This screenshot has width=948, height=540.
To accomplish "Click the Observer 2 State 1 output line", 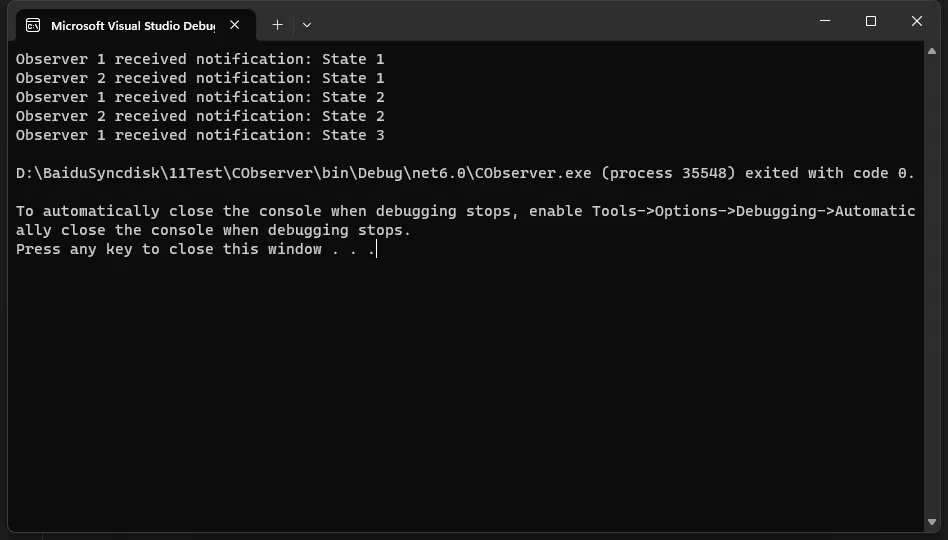I will click(200, 78).
